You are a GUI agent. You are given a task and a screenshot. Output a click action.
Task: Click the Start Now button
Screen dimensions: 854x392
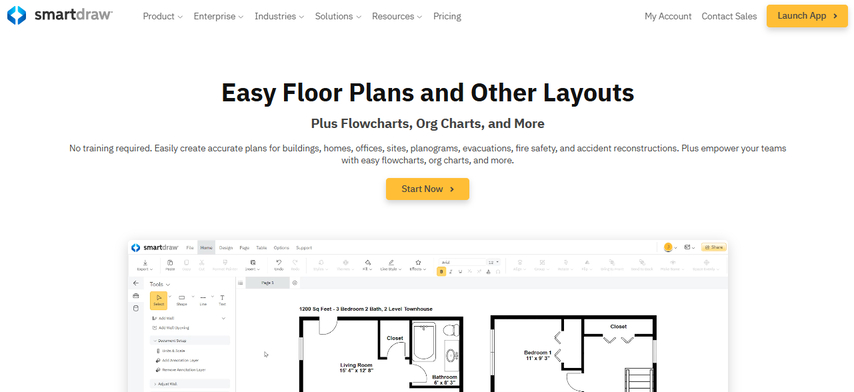[x=428, y=189]
